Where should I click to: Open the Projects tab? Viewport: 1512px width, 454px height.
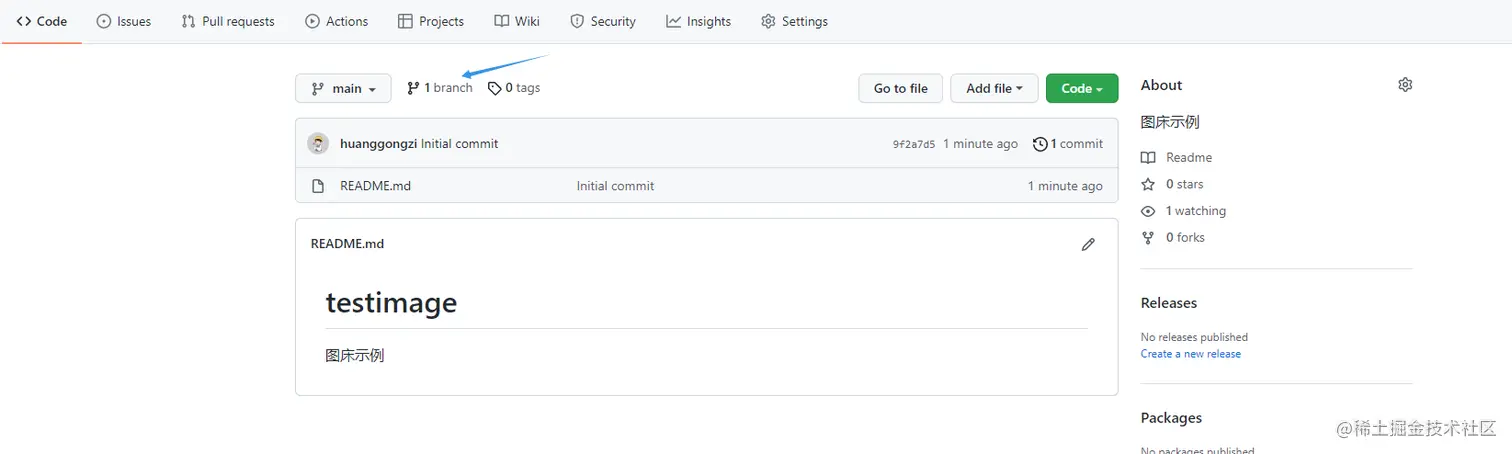click(431, 21)
